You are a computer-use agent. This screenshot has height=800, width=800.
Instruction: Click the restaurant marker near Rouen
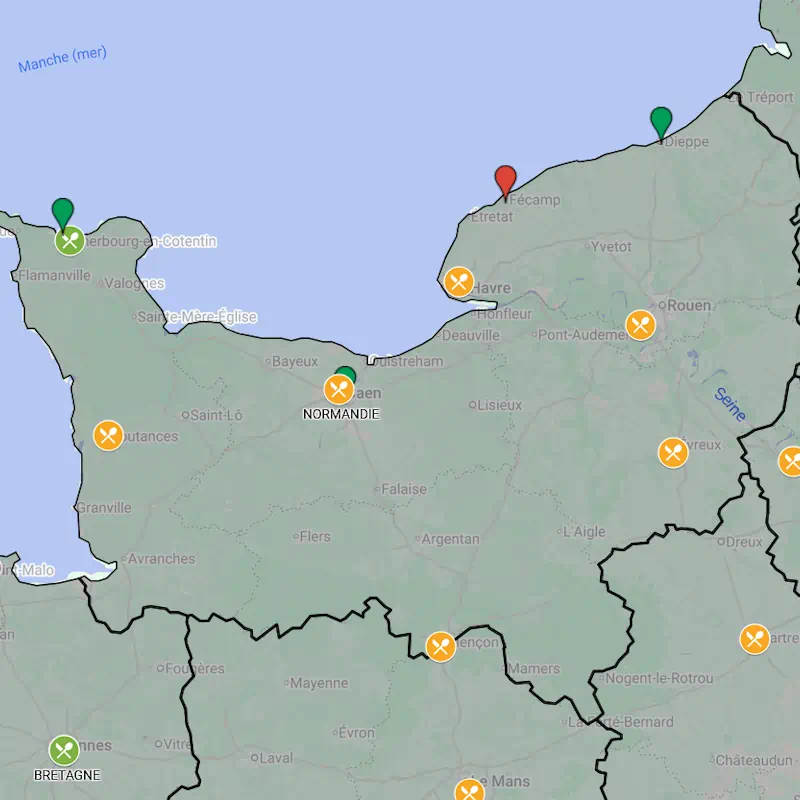tap(640, 325)
